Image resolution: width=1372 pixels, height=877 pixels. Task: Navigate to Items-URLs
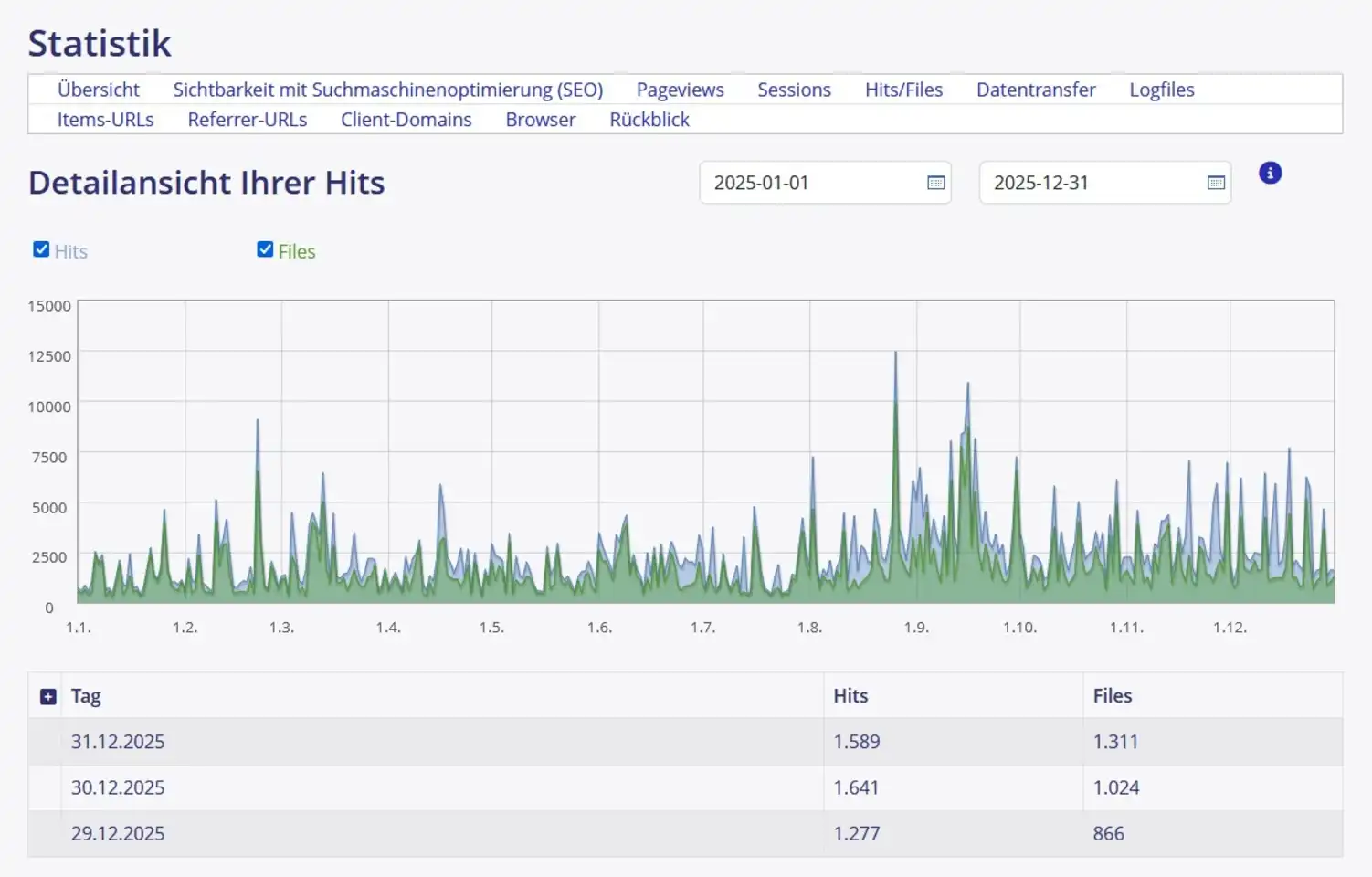[105, 120]
